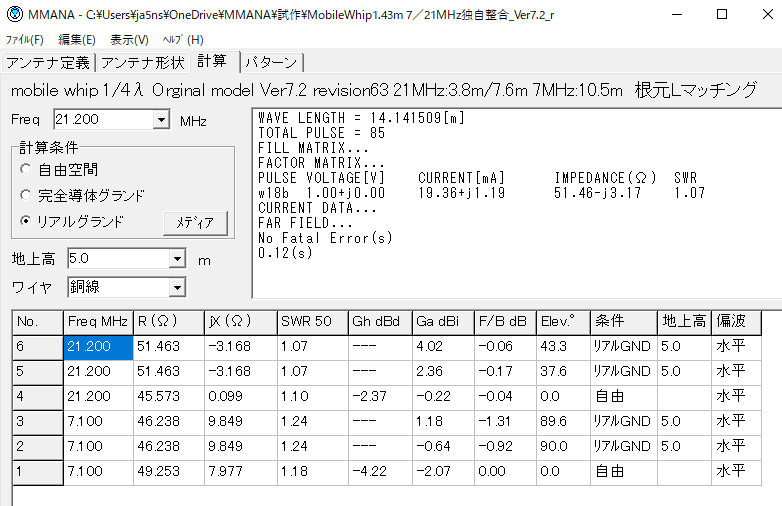Click Ga dBi value 4.02

[443, 347]
